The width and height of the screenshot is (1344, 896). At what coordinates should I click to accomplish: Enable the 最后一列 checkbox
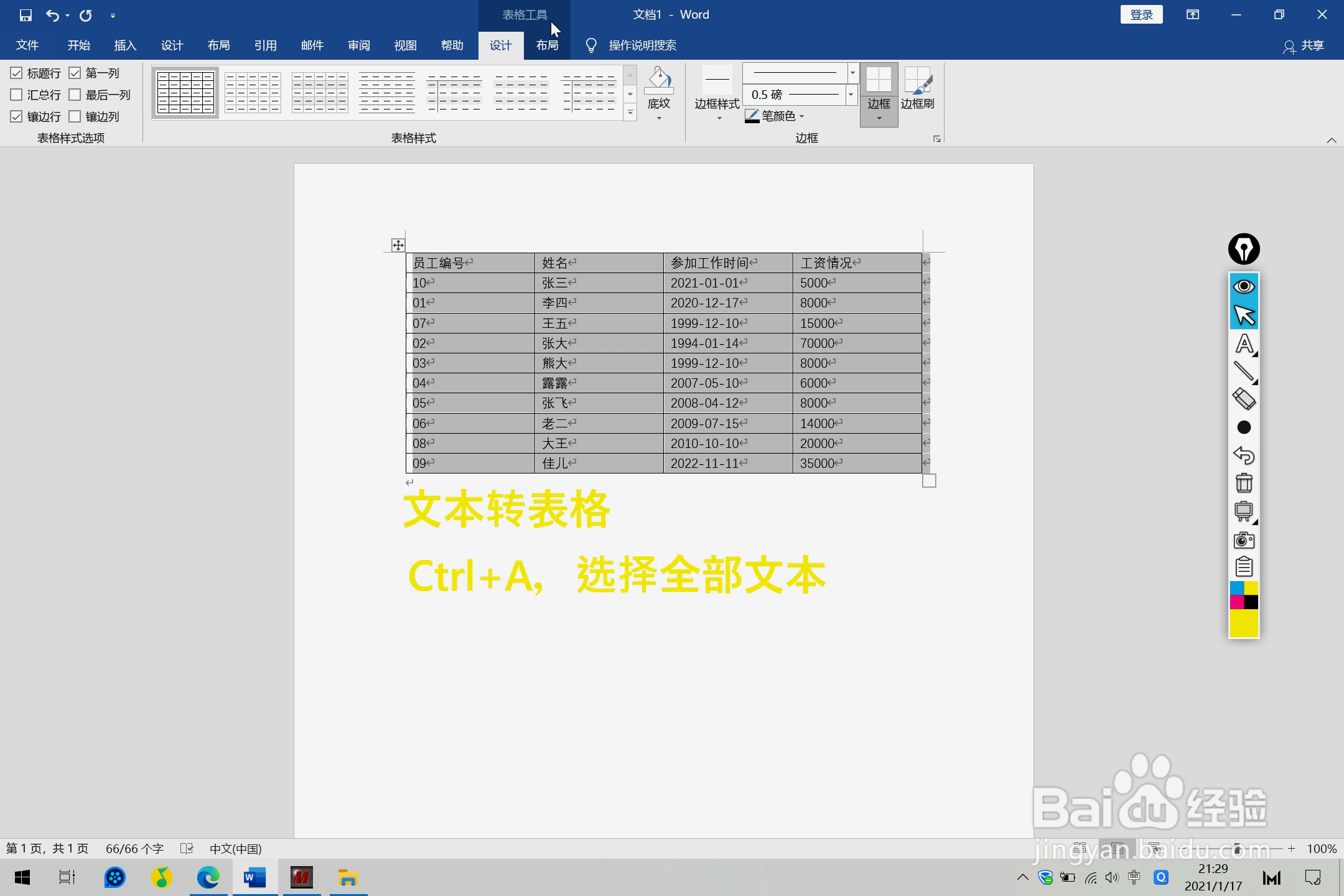[75, 95]
